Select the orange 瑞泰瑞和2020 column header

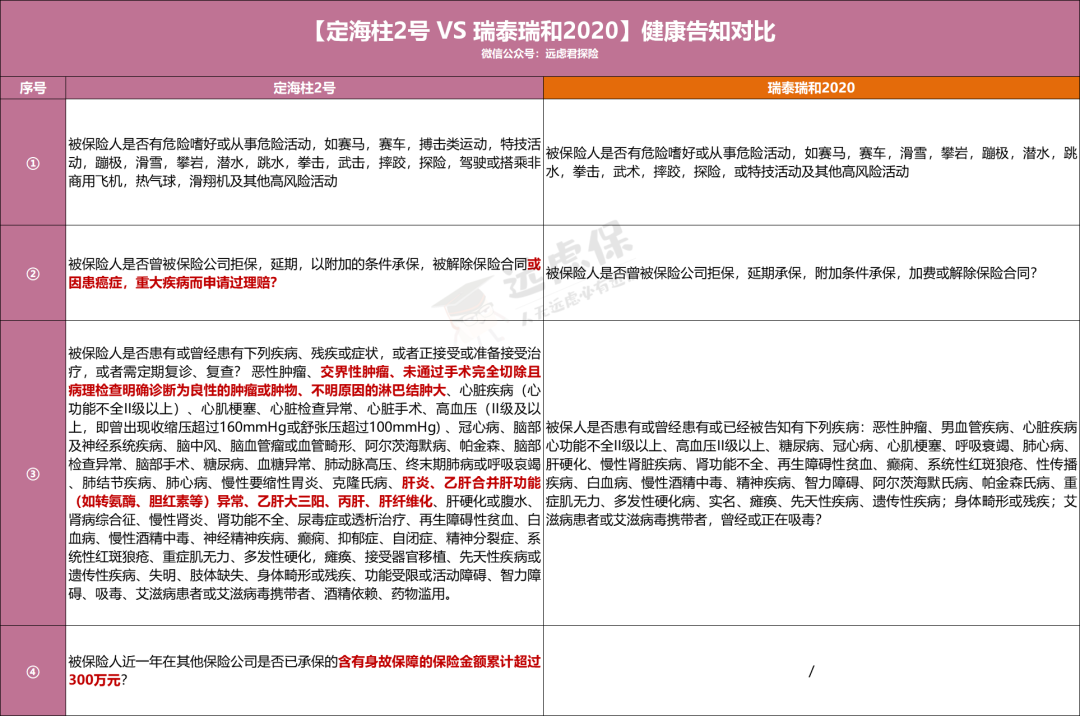coord(811,88)
